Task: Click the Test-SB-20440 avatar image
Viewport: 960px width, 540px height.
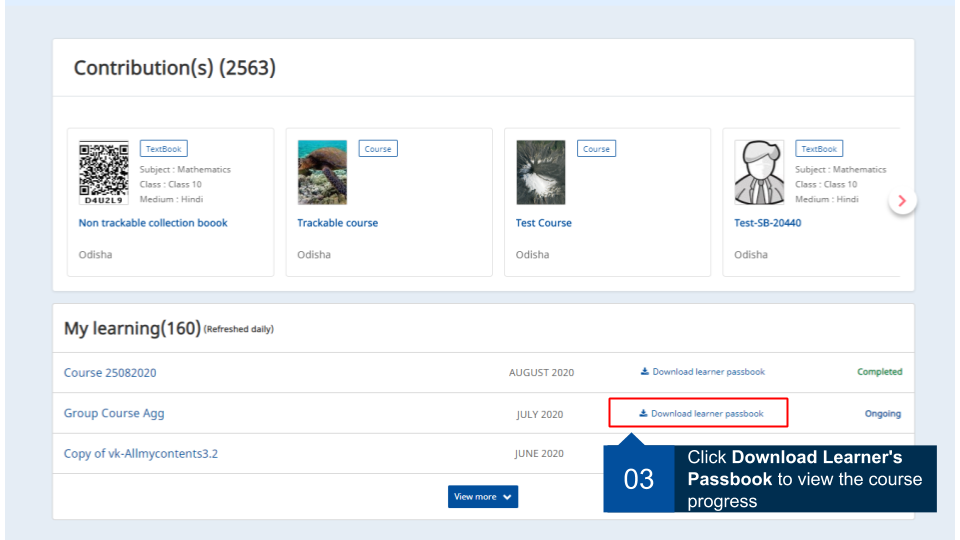Action: tap(759, 173)
